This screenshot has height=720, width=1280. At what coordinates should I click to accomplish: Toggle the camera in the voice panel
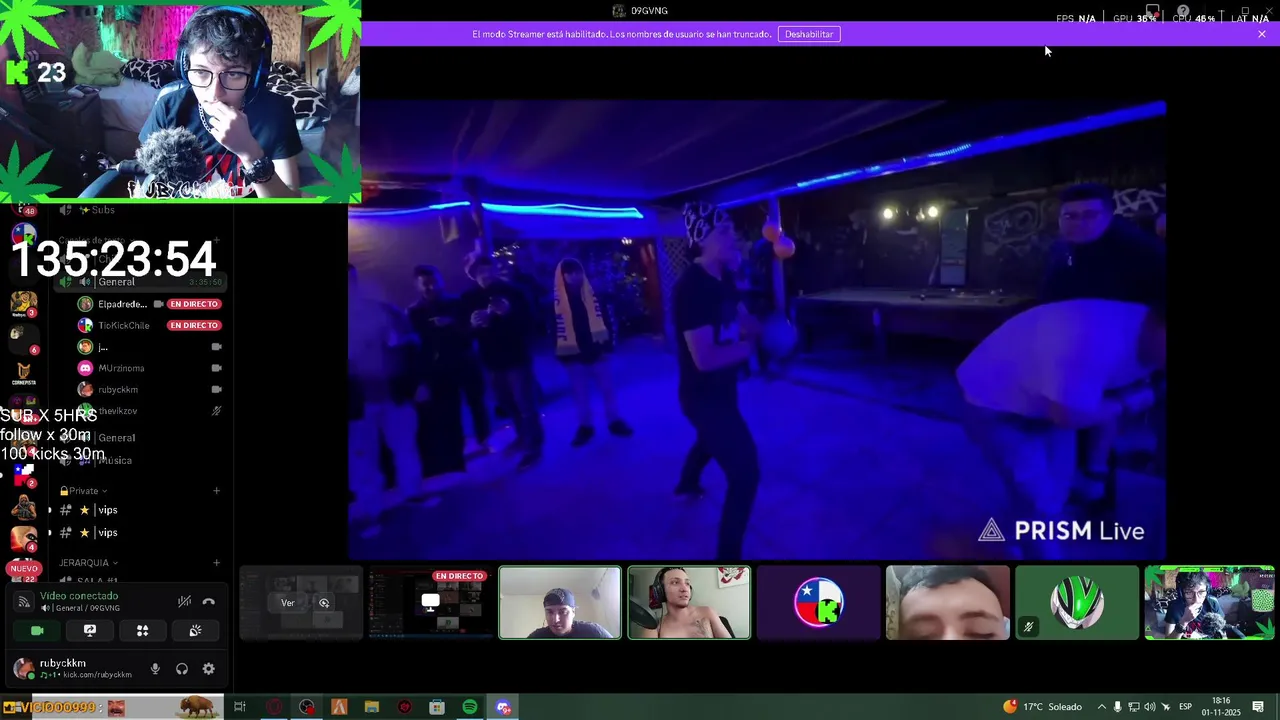tap(37, 631)
